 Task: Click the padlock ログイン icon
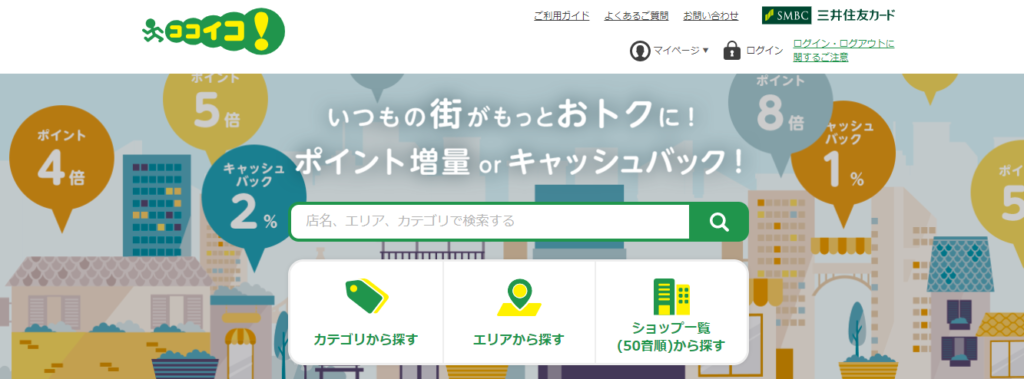[732, 51]
